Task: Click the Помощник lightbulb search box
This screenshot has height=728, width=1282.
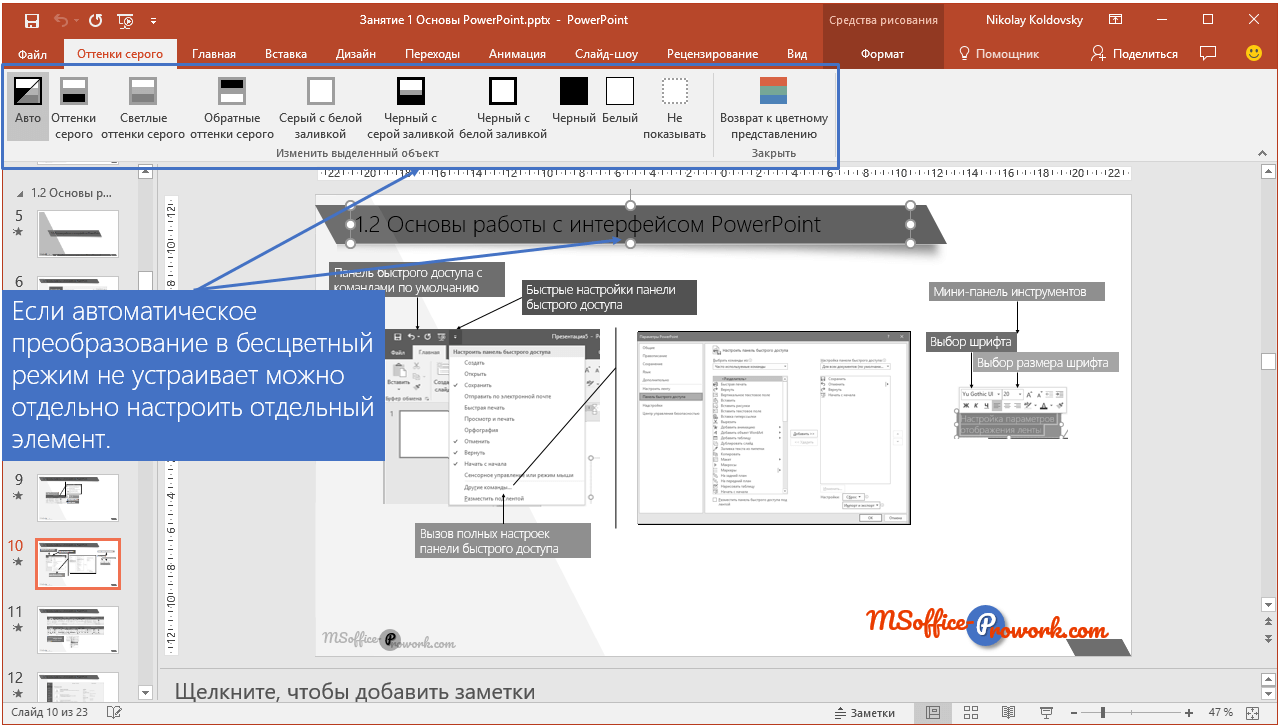Action: 999,54
